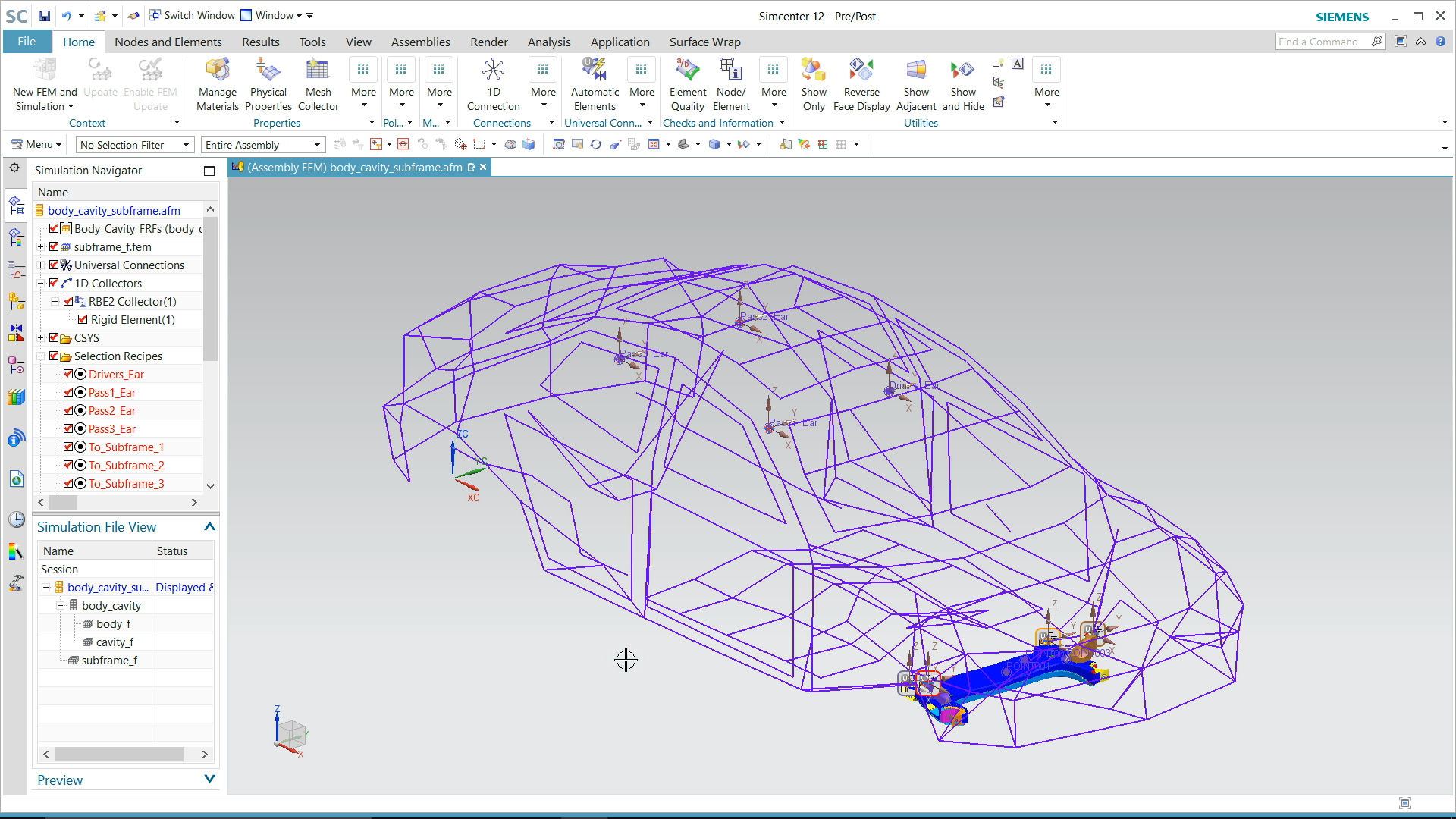1456x819 pixels.
Task: Start New FEM and Simulation
Action: (x=44, y=83)
